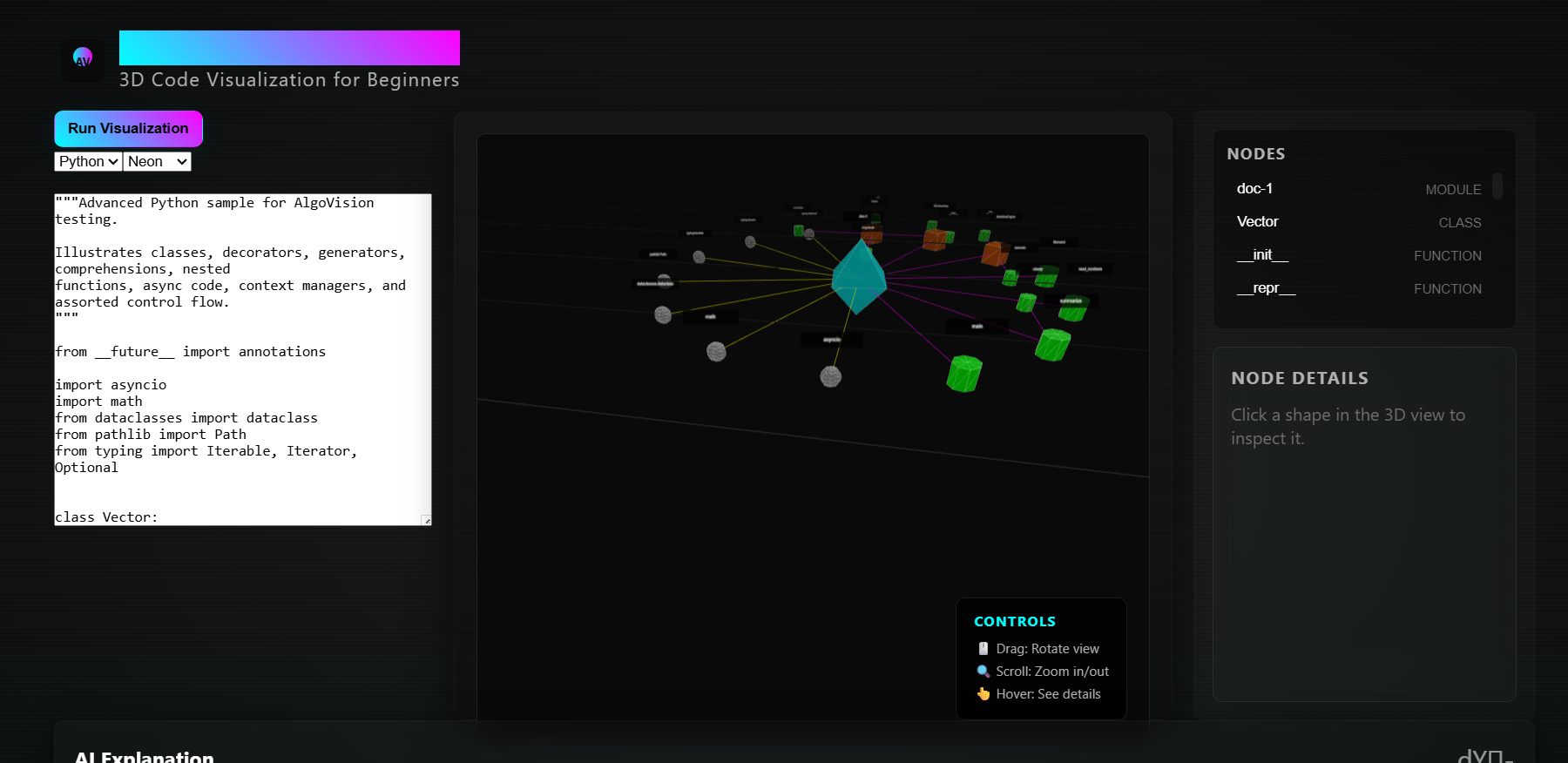Click the AI Explanation heading
The width and height of the screenshot is (1568, 763).
point(145,756)
